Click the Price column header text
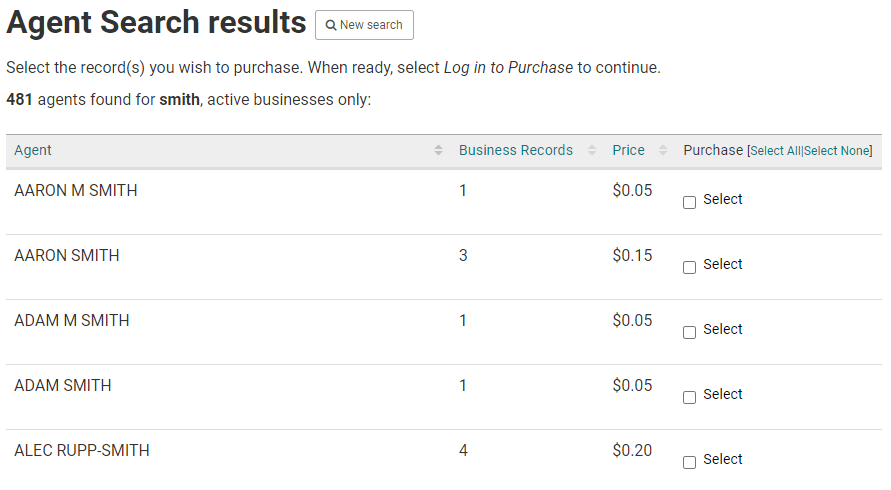The height and width of the screenshot is (490, 891). coord(628,150)
